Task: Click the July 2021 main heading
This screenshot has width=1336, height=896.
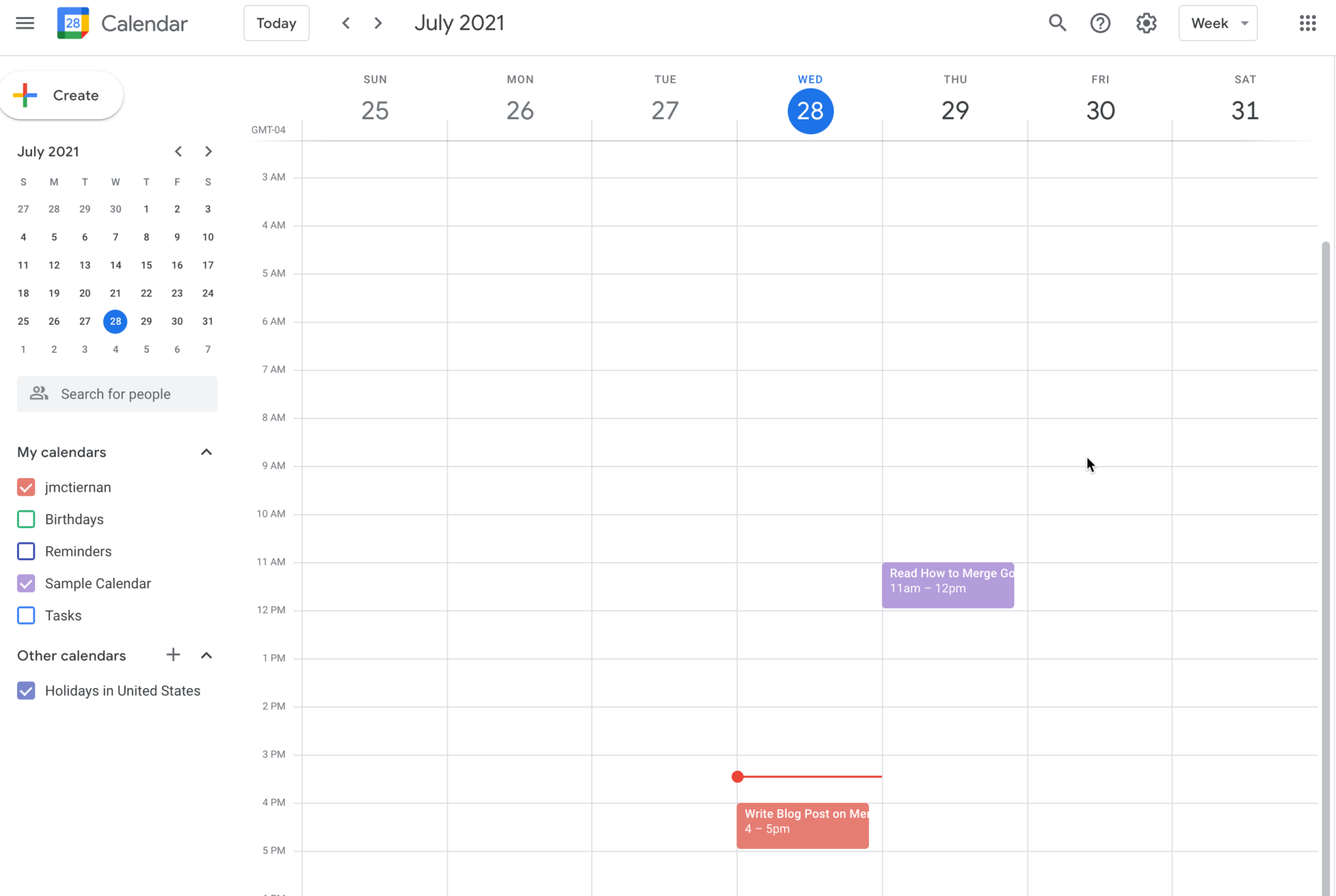Action: 459,23
